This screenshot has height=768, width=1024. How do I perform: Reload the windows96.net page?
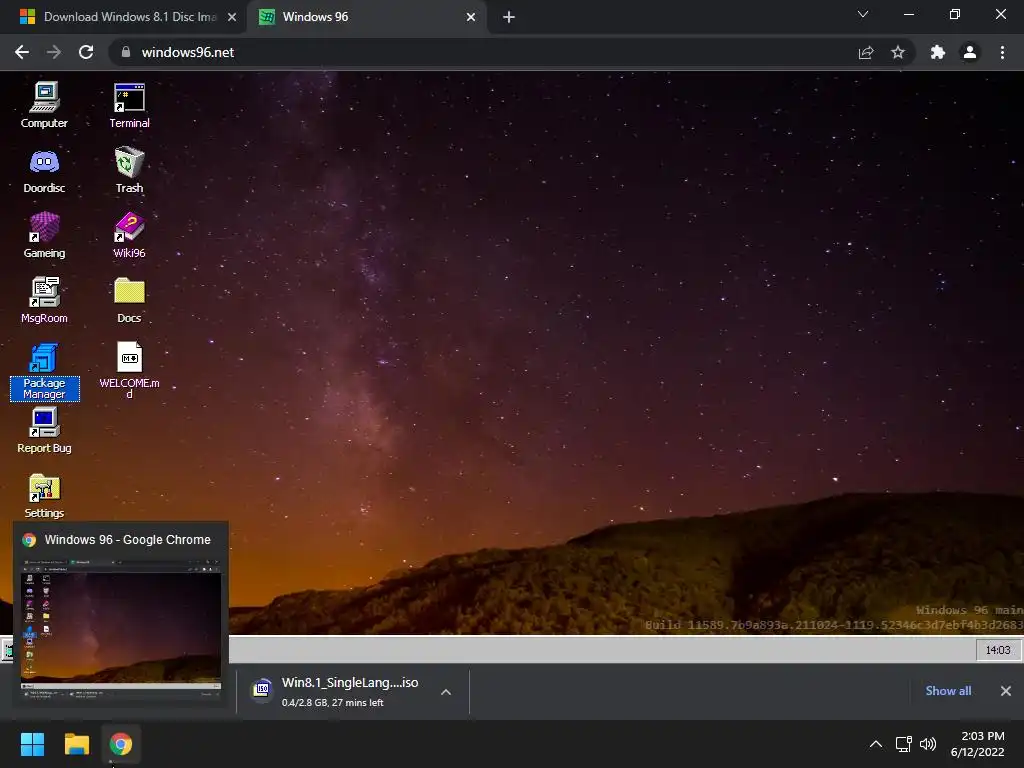86,52
